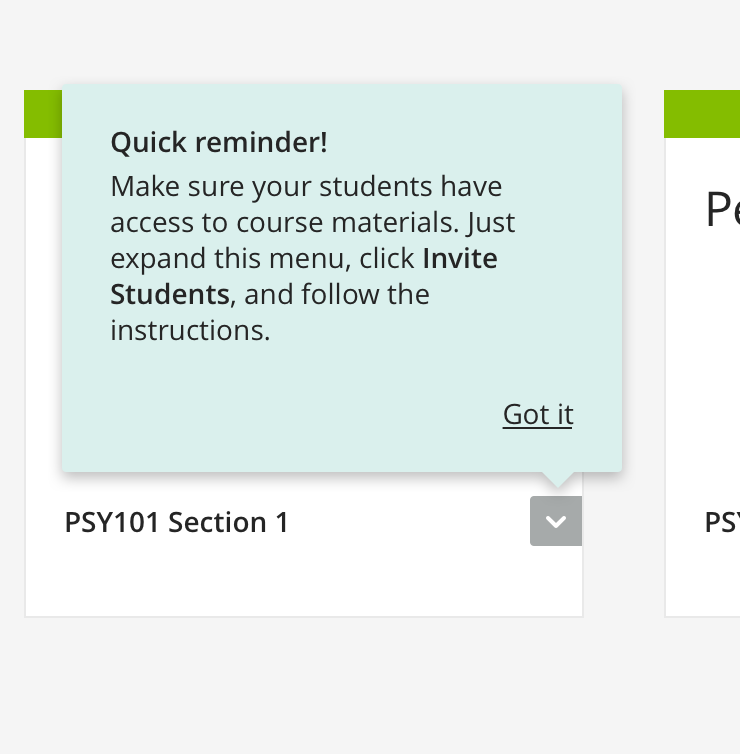Image resolution: width=740 pixels, height=754 pixels.
Task: Dismiss the reminder with Got it
Action: [537, 414]
